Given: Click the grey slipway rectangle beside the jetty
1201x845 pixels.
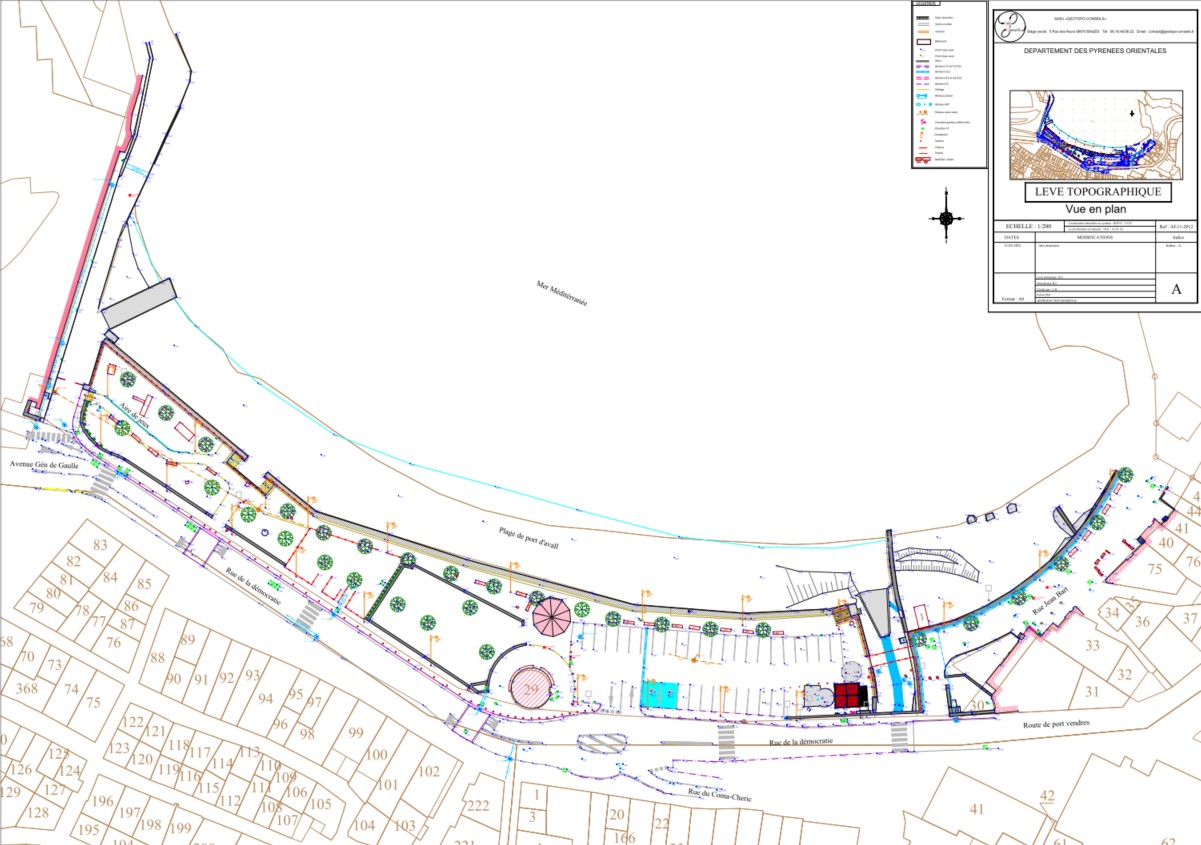Looking at the screenshot, I should pos(140,303).
